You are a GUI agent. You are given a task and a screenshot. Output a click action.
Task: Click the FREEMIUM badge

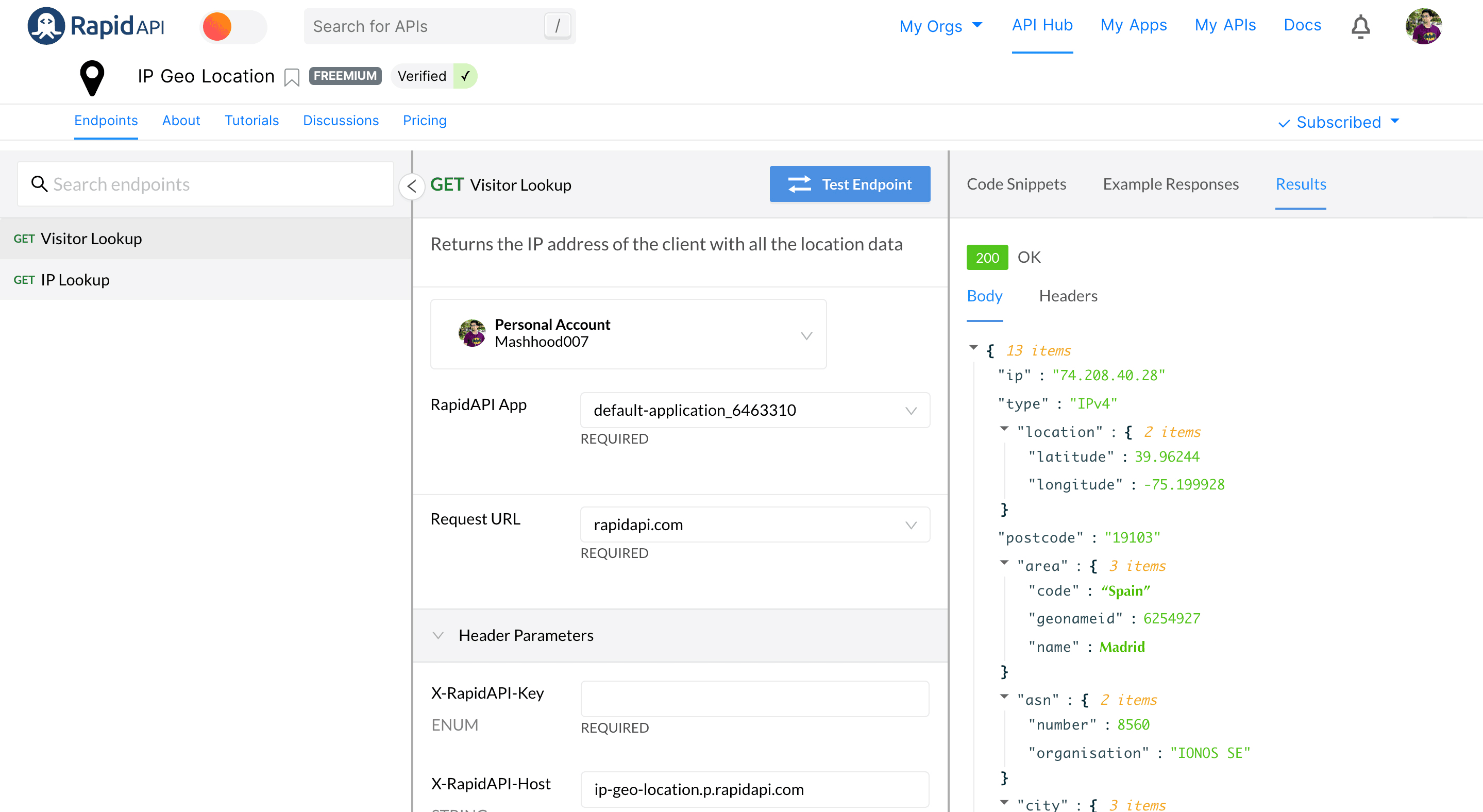(345, 76)
